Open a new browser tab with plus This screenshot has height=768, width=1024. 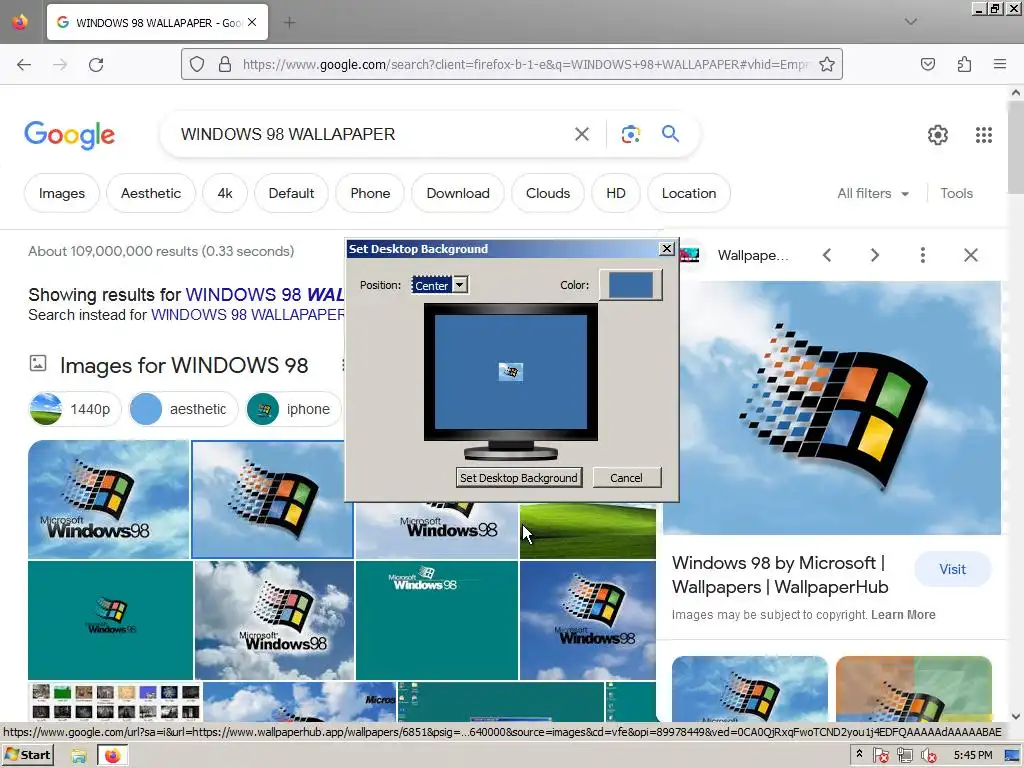pyautogui.click(x=289, y=23)
